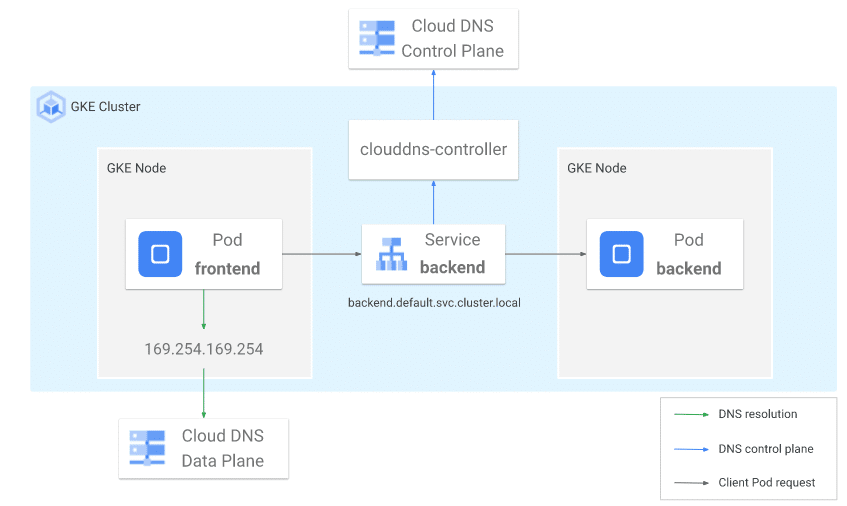Click GKE Node label above backend Pod
Viewport: 847px width, 506px height.
pyautogui.click(x=596, y=168)
